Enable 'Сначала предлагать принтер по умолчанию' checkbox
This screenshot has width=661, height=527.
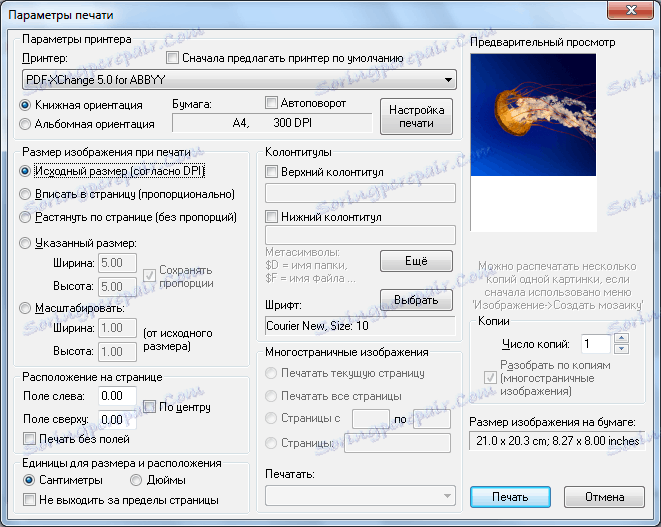point(172,58)
